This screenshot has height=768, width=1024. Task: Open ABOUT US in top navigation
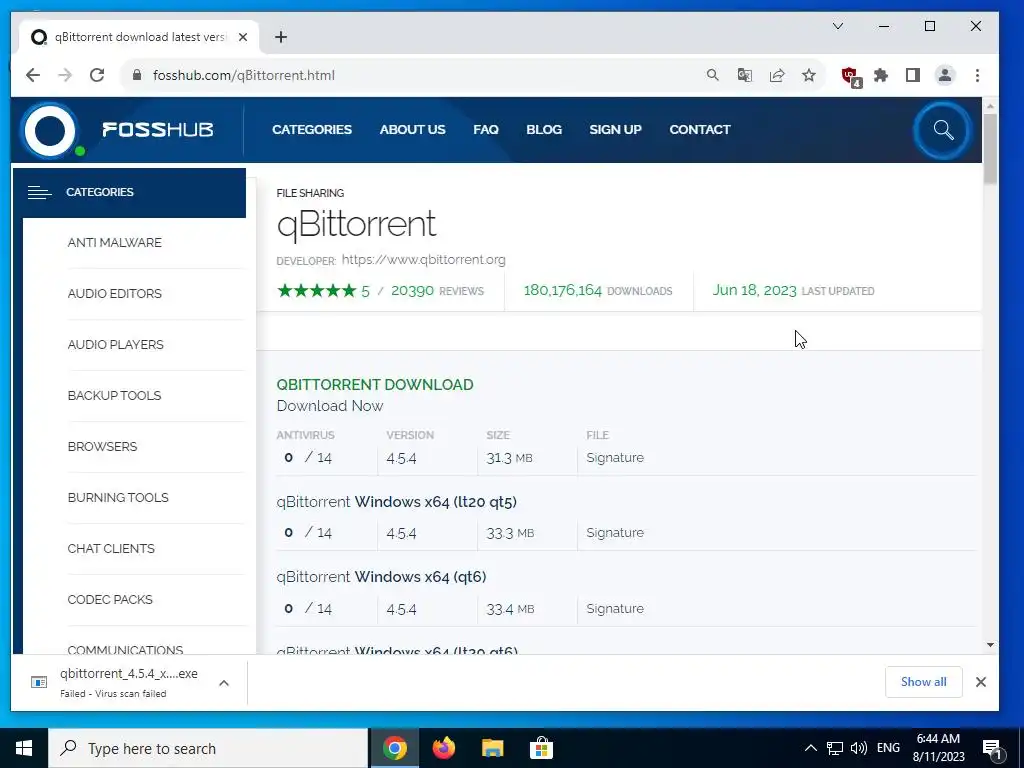[412, 129]
